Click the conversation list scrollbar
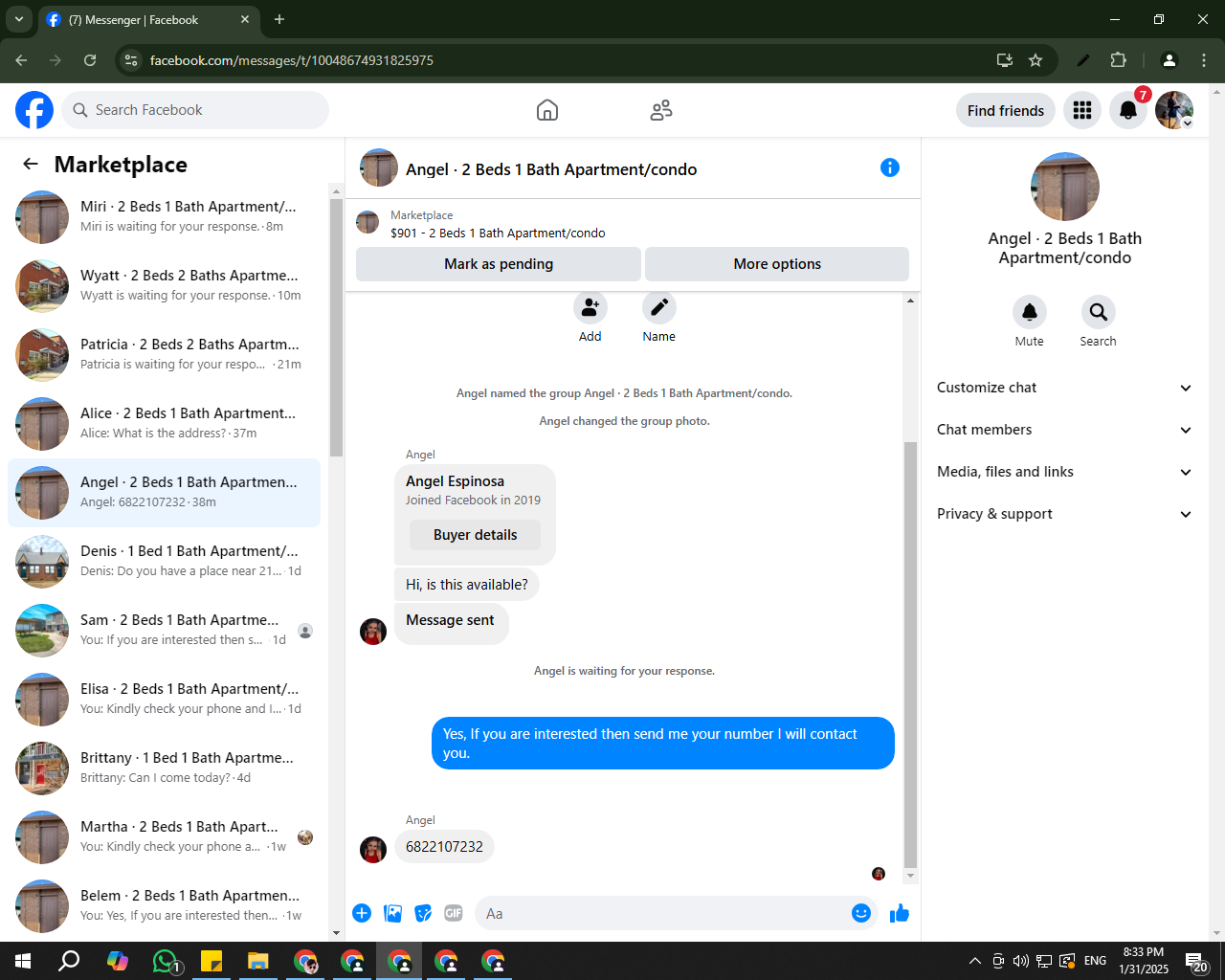 pos(336,327)
